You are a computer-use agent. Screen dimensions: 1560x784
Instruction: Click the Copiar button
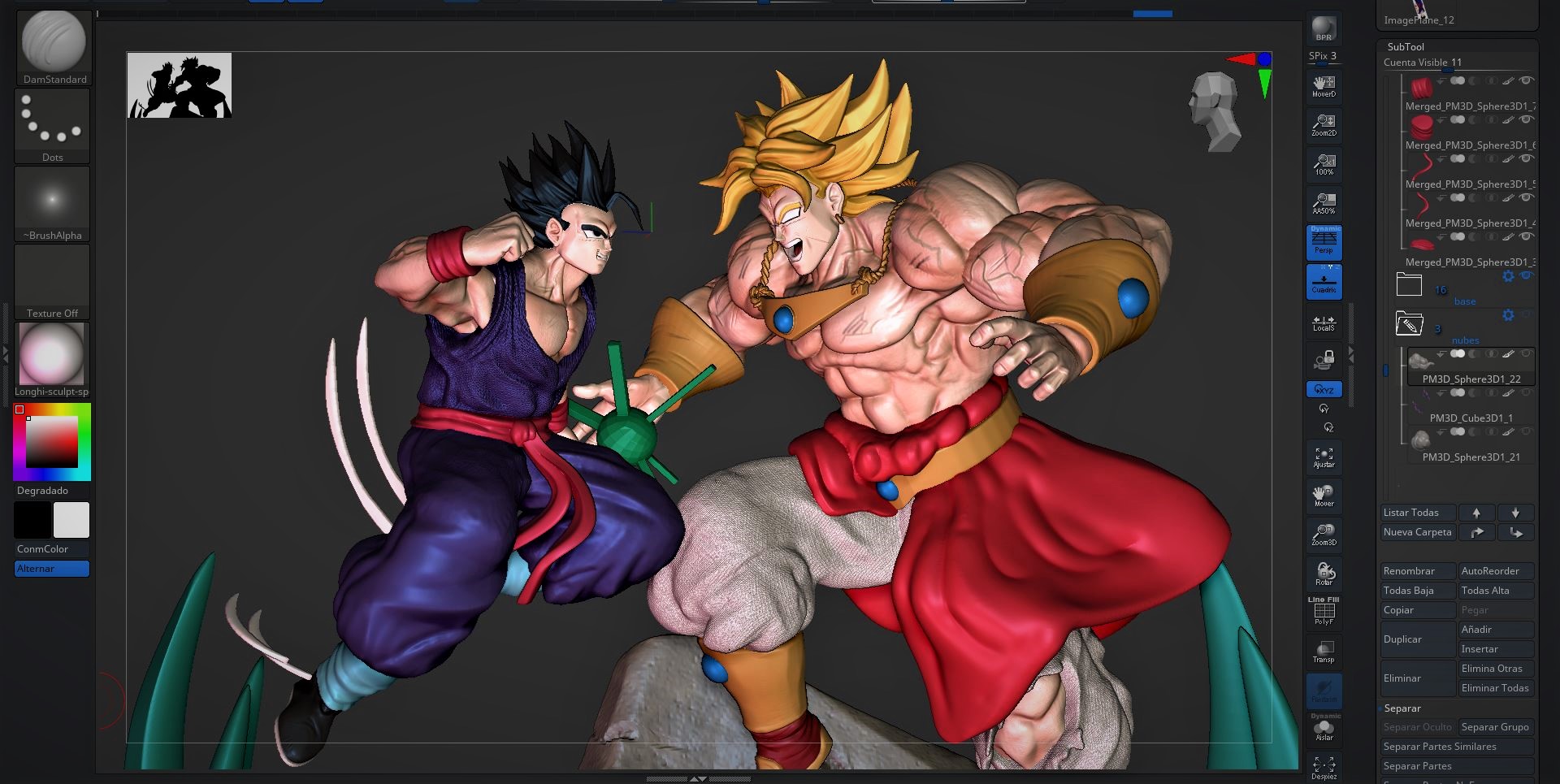pyautogui.click(x=1418, y=610)
